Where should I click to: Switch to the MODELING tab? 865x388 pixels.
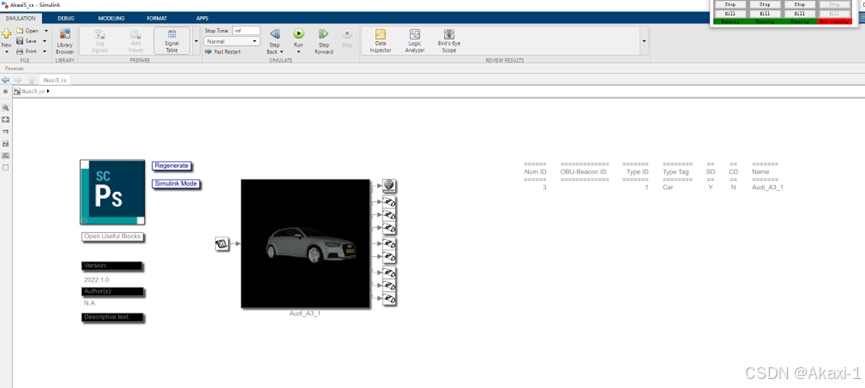(x=111, y=18)
